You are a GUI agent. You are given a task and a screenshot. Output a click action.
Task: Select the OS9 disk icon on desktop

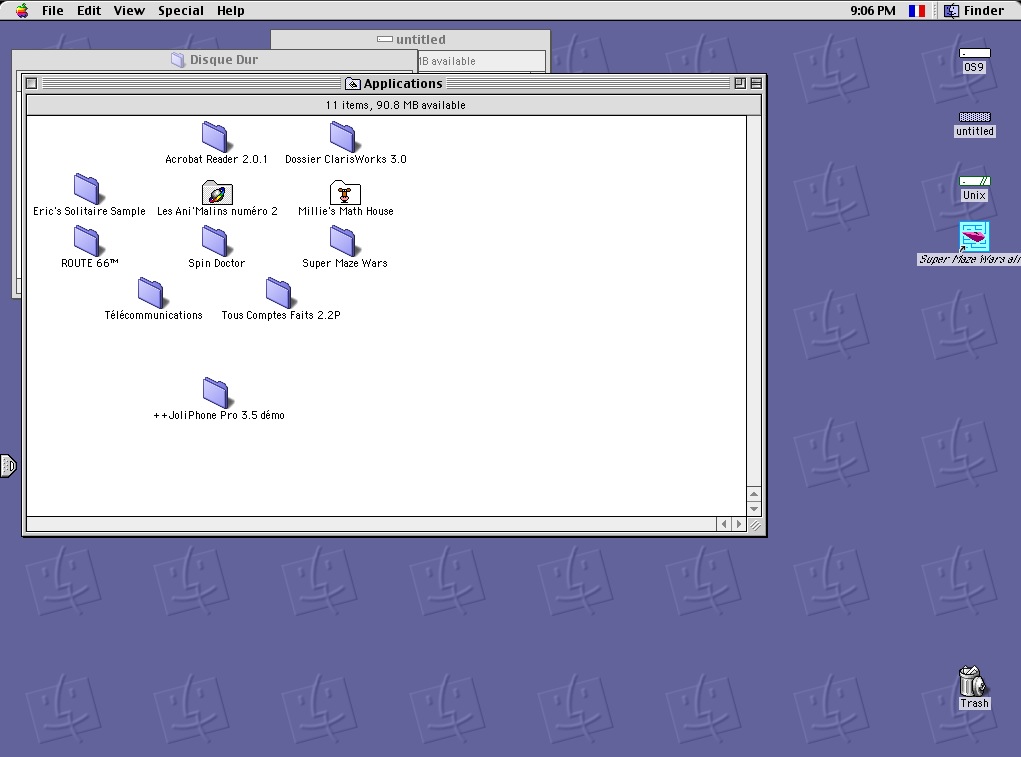coord(975,53)
